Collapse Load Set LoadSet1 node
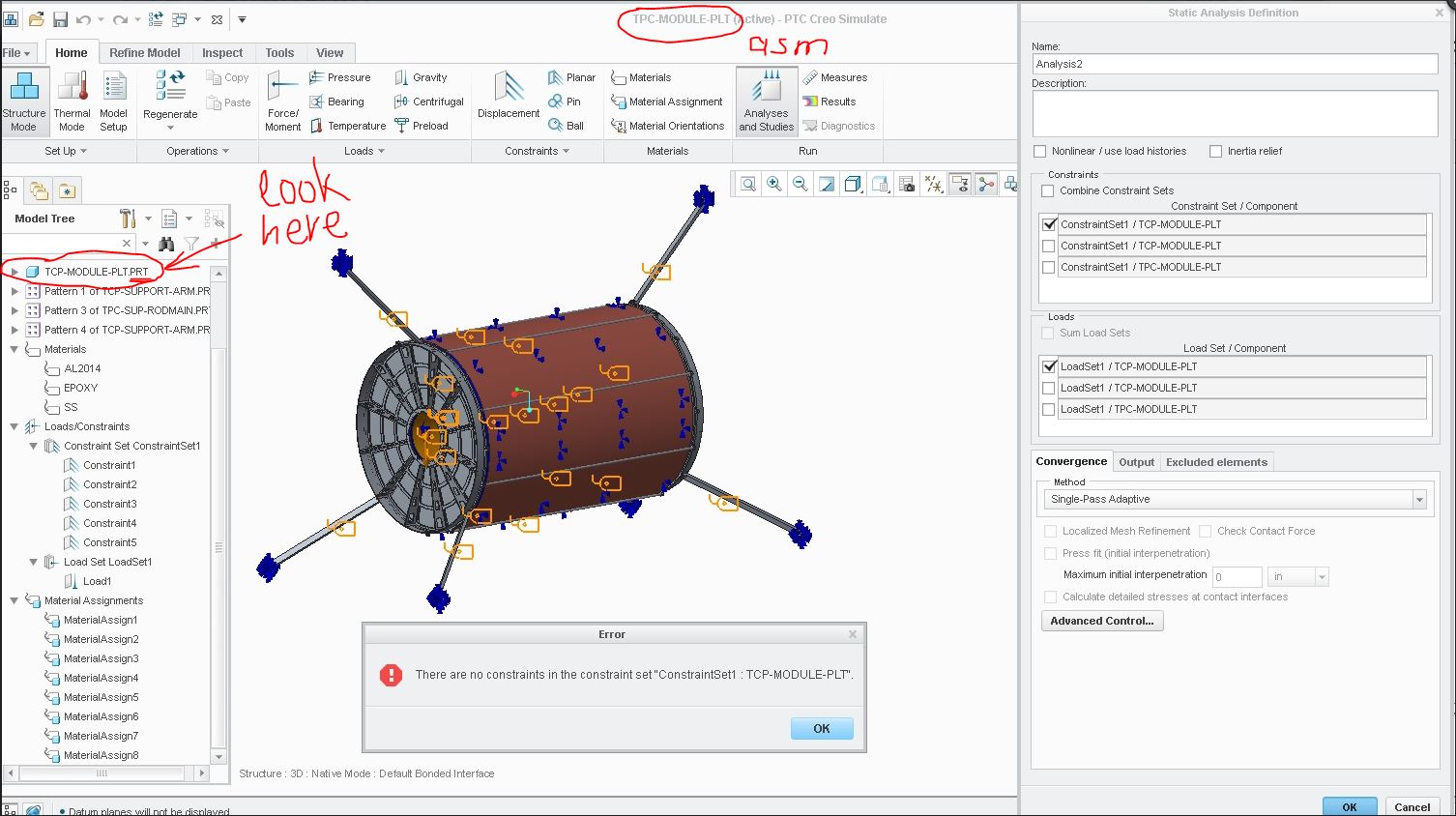The width and height of the screenshot is (1456, 816). [34, 562]
